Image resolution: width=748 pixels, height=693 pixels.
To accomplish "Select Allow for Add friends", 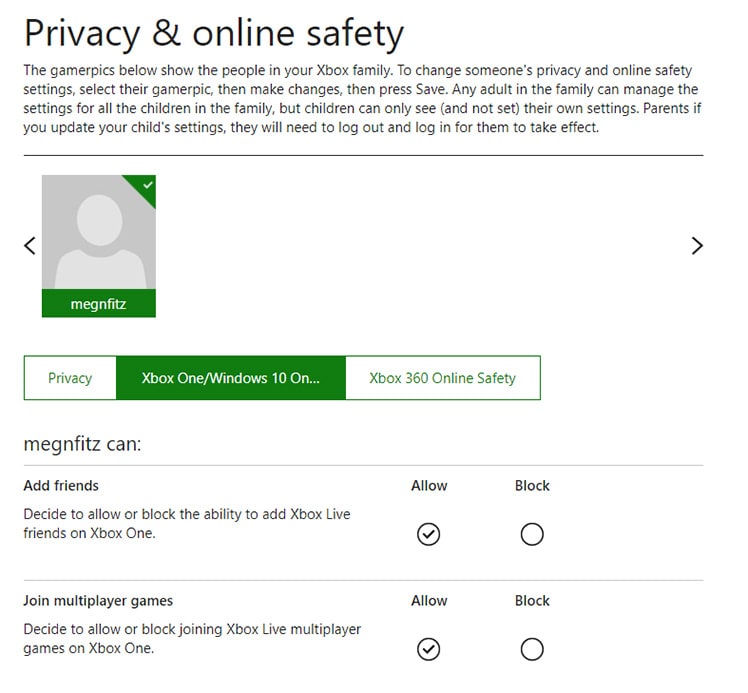I will tap(428, 535).
